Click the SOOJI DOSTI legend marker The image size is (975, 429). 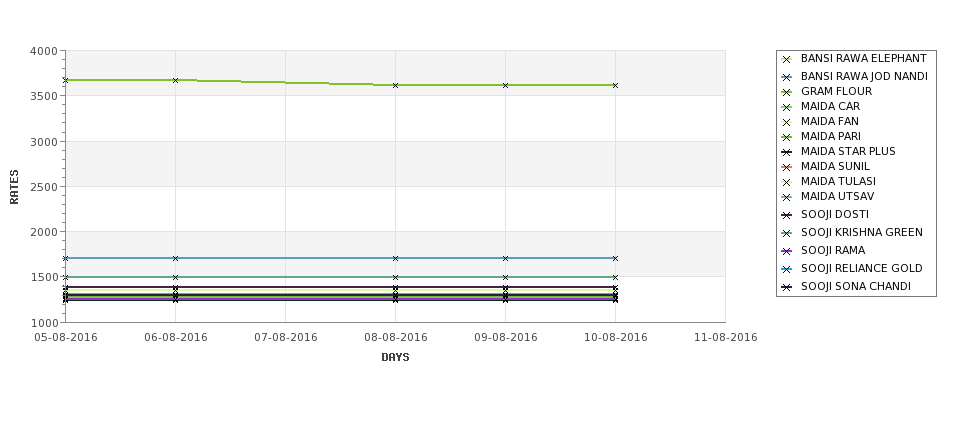786,215
